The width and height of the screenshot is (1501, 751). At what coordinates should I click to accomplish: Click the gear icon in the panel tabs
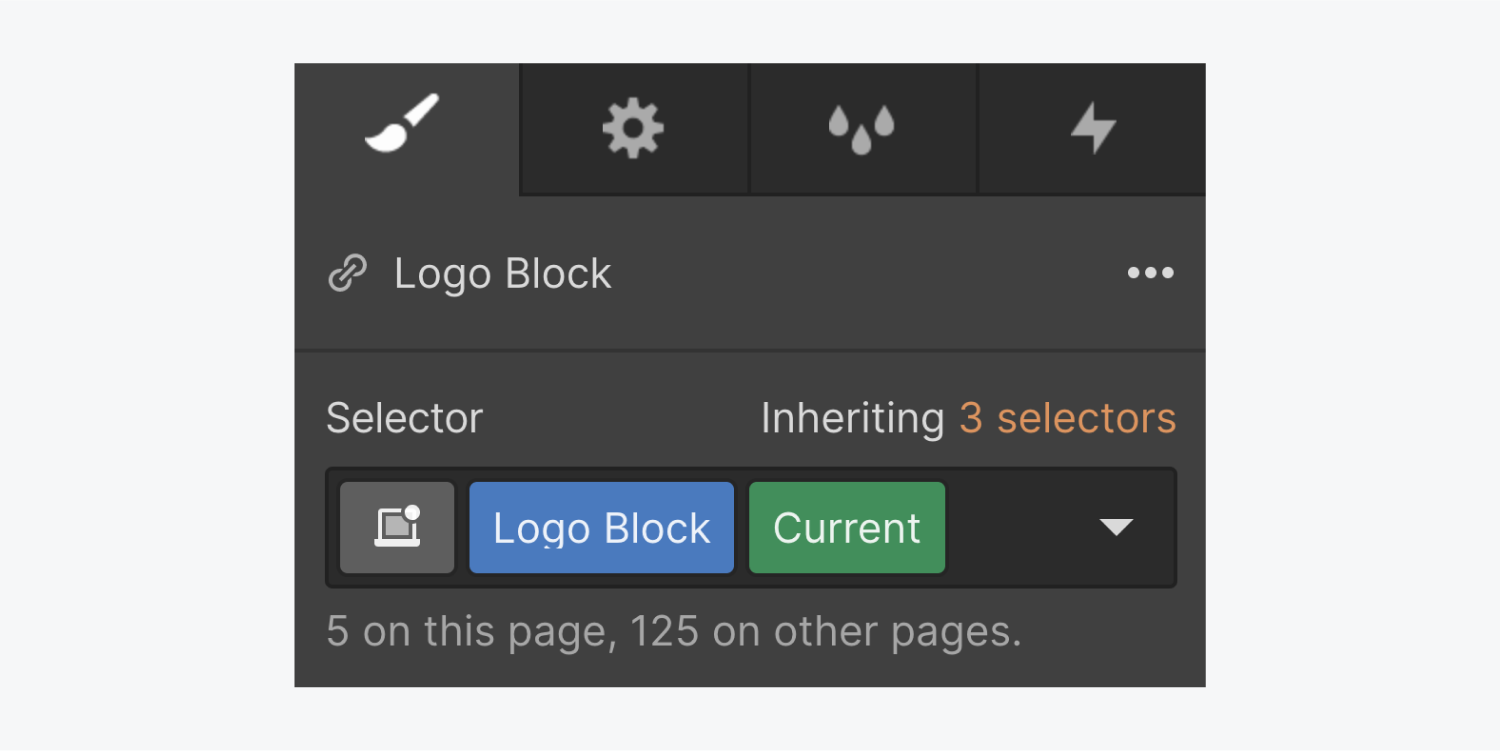633,127
